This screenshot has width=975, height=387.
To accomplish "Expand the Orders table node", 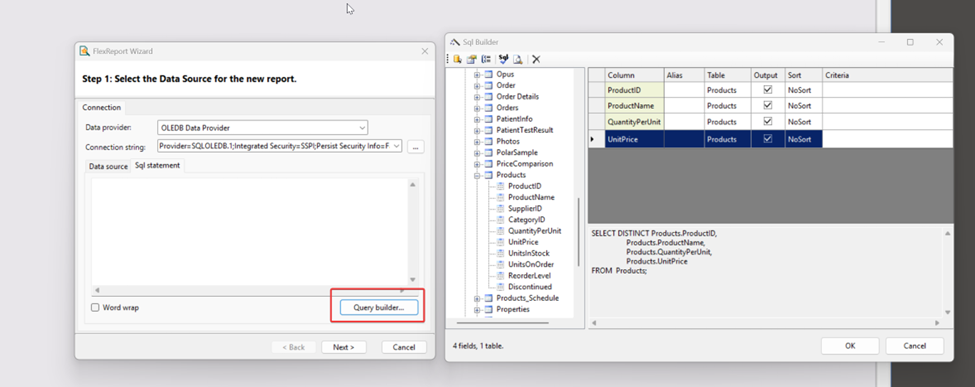I will coord(477,108).
